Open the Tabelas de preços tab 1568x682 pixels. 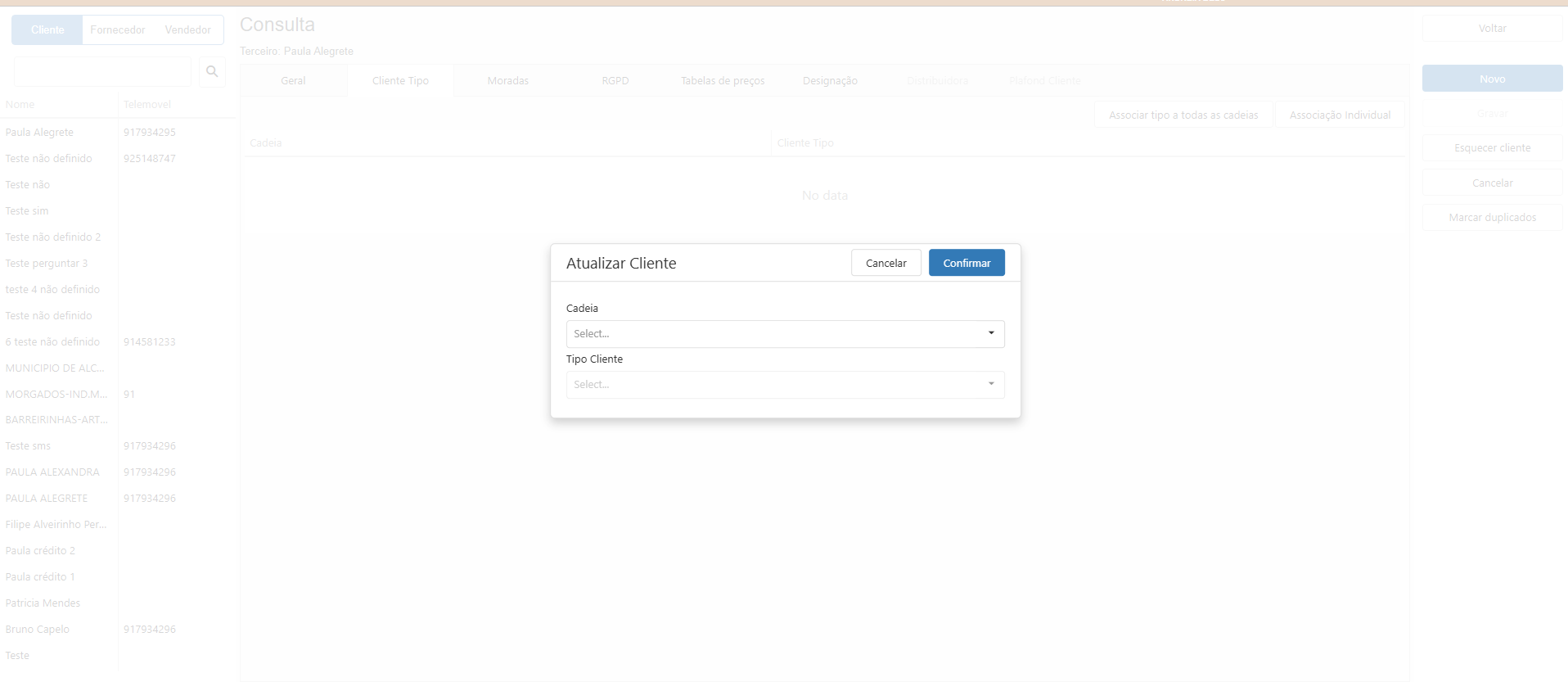723,81
